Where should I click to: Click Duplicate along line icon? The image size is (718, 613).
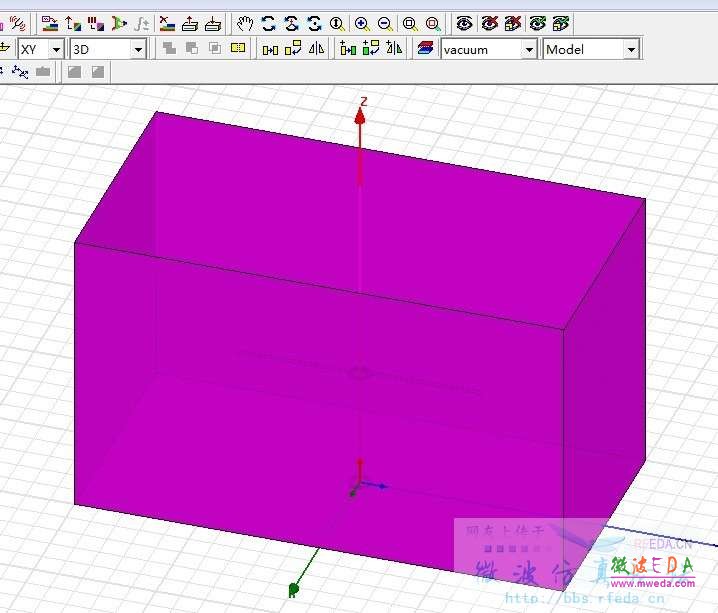[x=348, y=49]
